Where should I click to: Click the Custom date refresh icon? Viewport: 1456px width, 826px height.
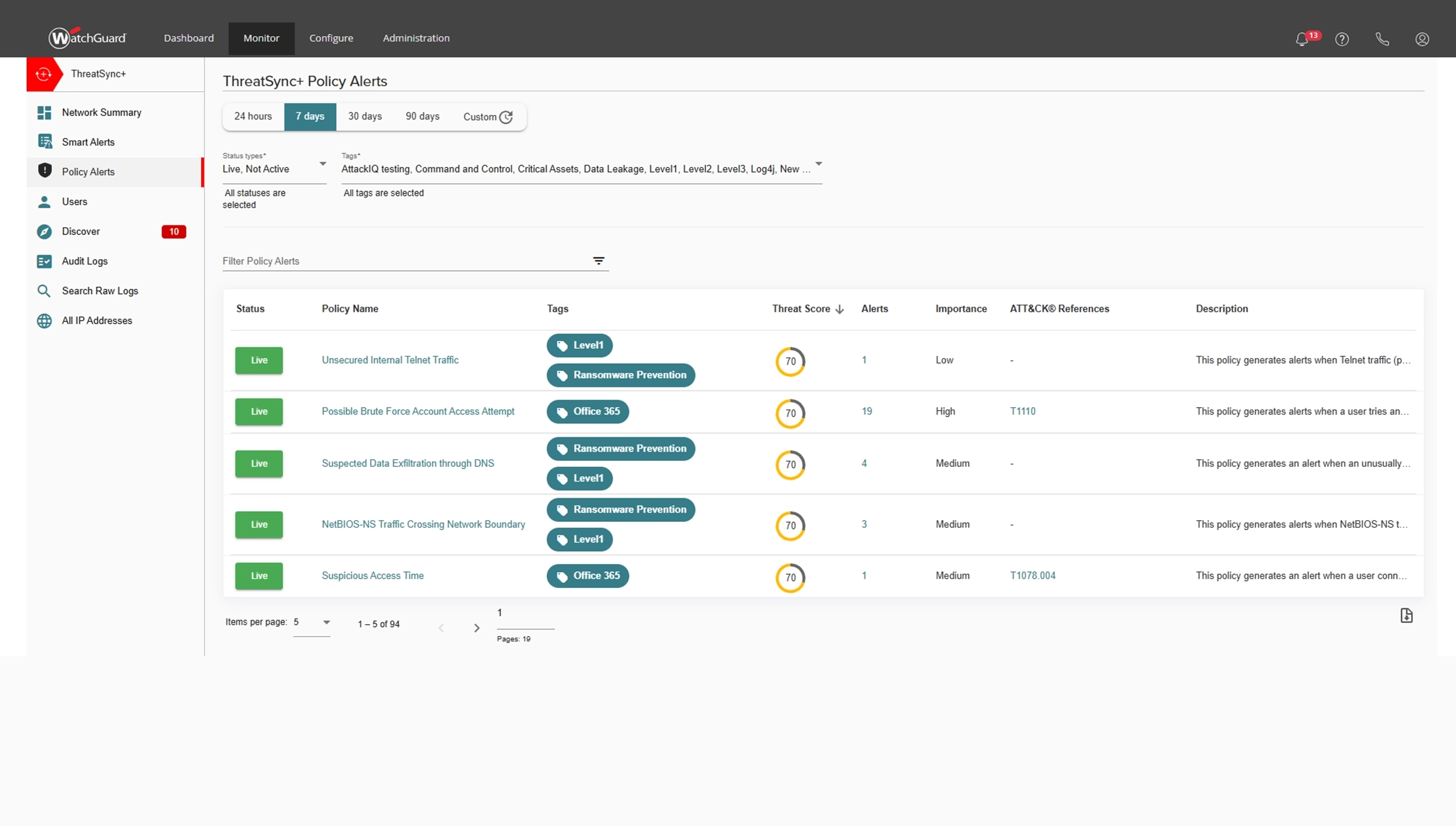[x=506, y=117]
